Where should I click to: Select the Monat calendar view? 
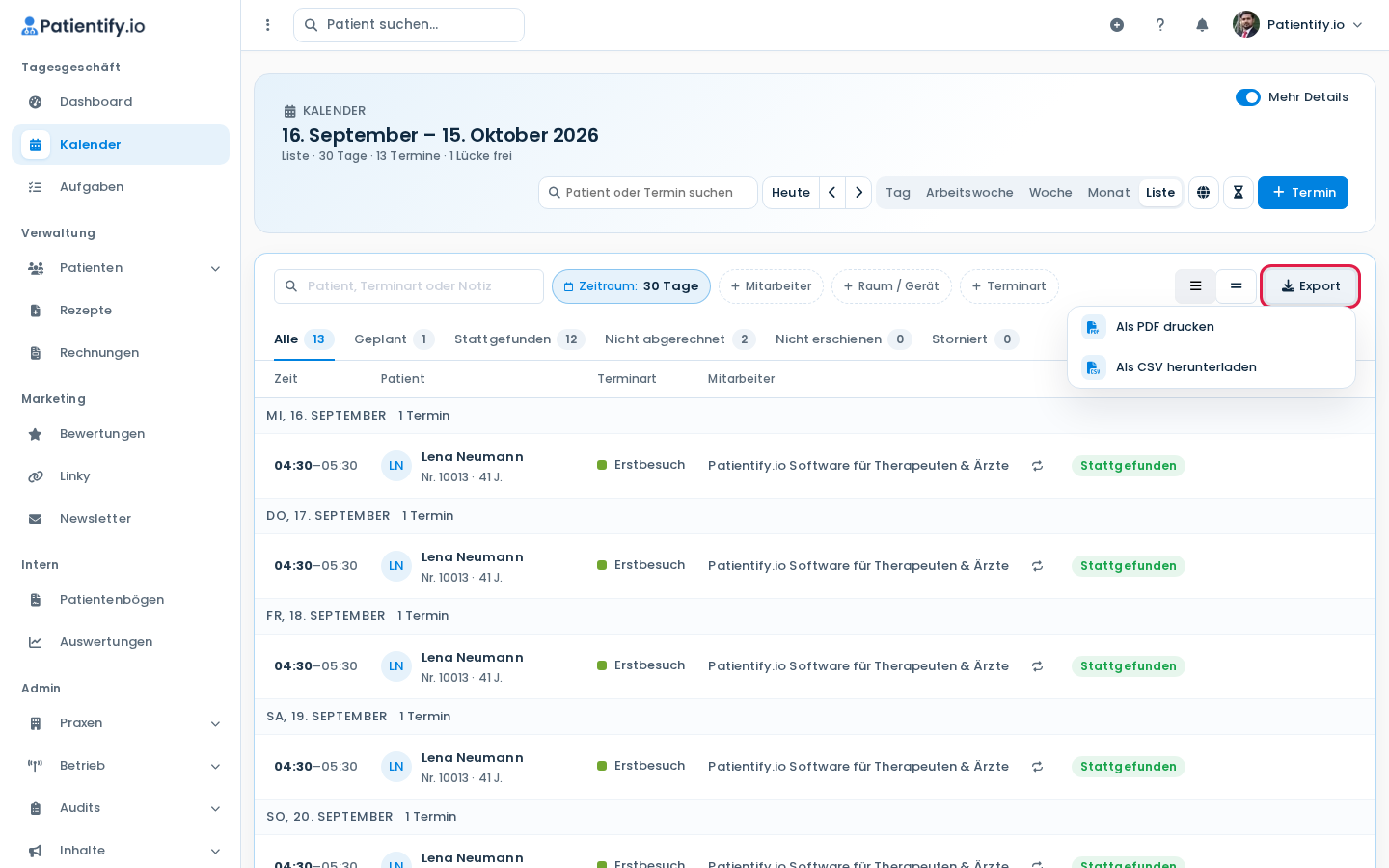point(1108,193)
